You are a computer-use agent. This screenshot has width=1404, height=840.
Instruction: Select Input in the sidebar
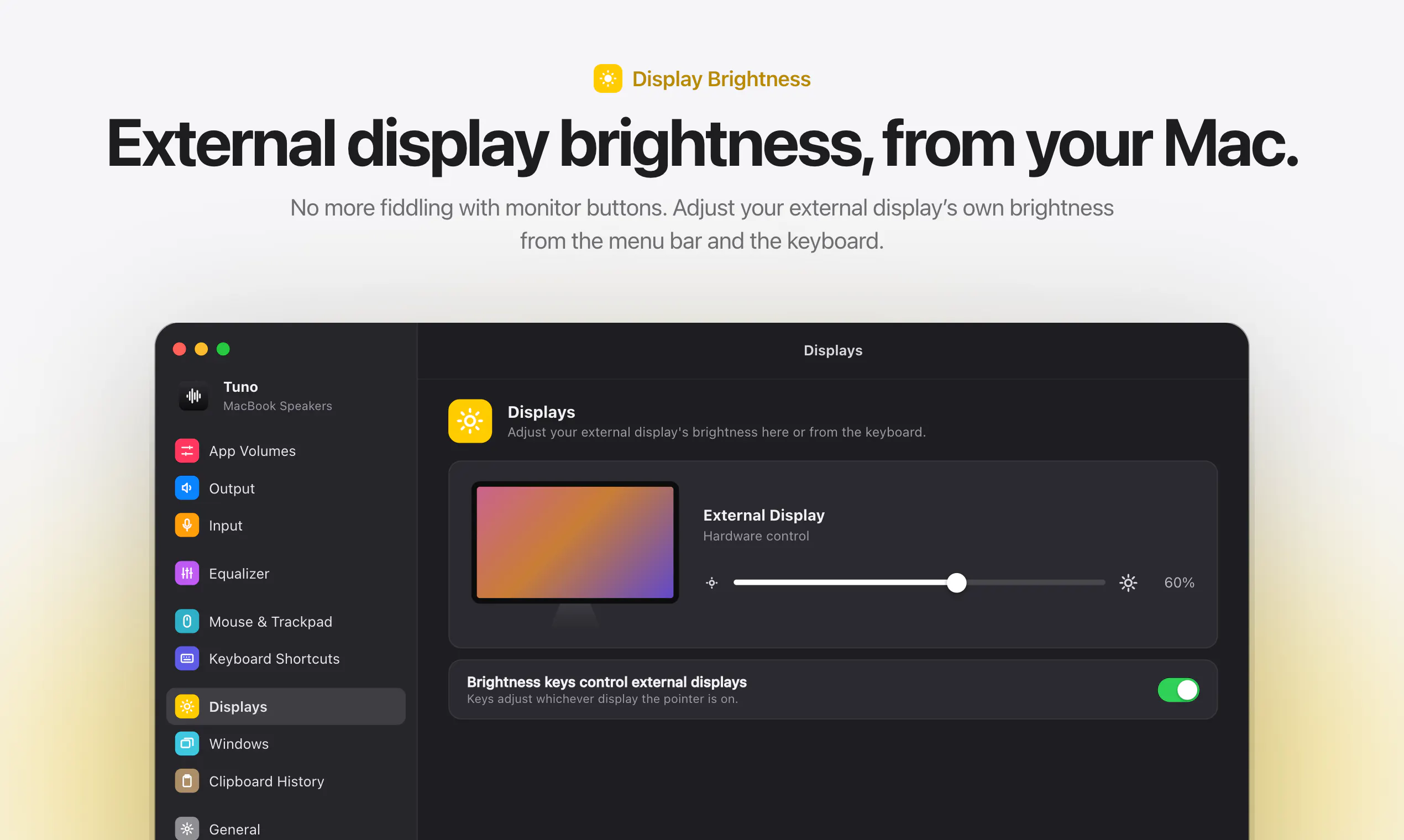pos(286,526)
